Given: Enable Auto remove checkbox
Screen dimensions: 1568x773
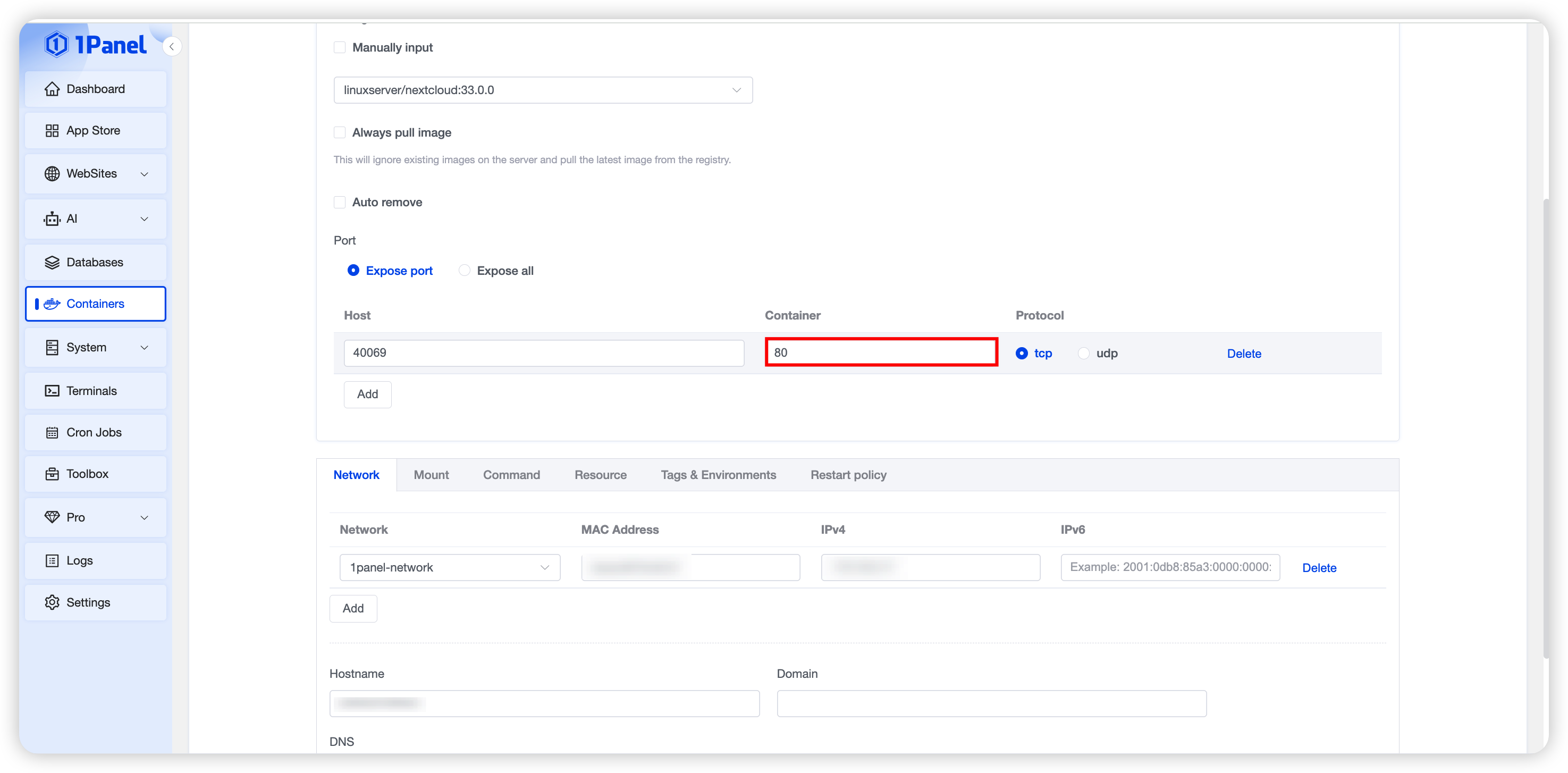Looking at the screenshot, I should click(x=340, y=202).
